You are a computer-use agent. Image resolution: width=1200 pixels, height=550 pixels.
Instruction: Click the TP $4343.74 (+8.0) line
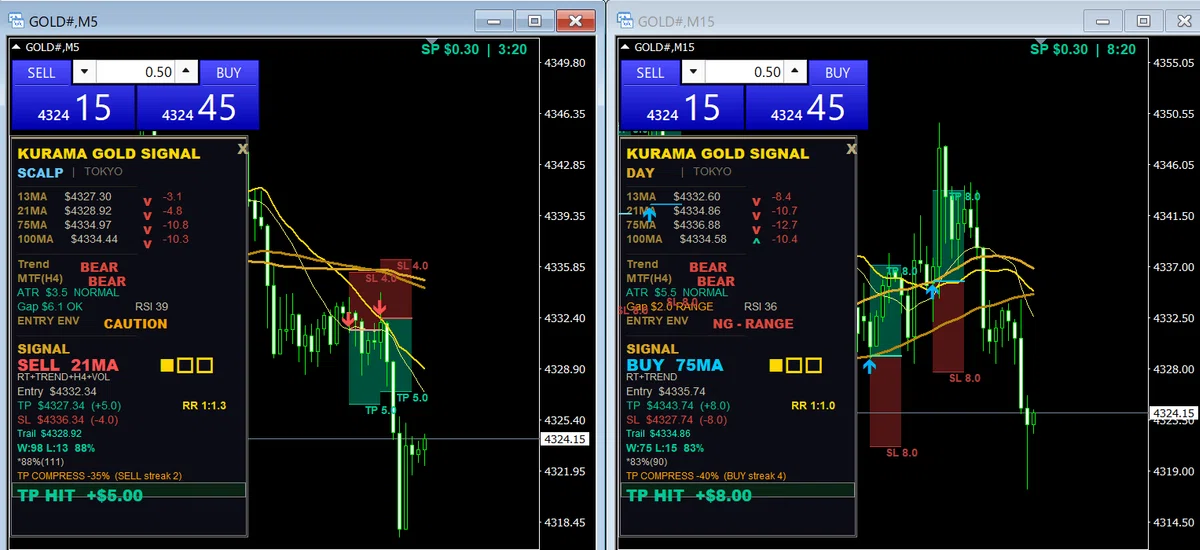[679, 405]
